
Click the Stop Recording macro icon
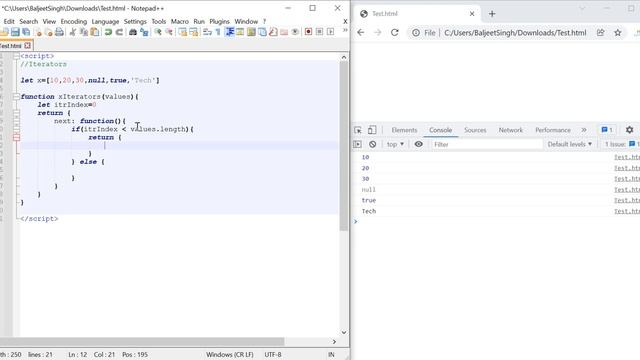point(320,32)
